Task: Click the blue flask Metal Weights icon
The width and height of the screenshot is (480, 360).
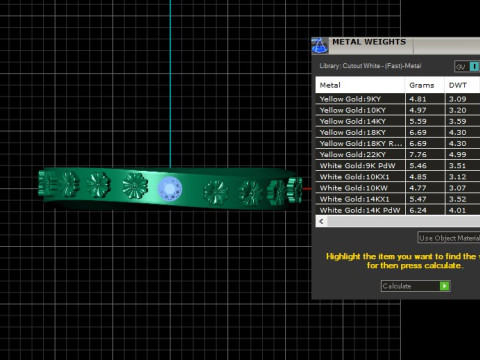Action: click(320, 46)
